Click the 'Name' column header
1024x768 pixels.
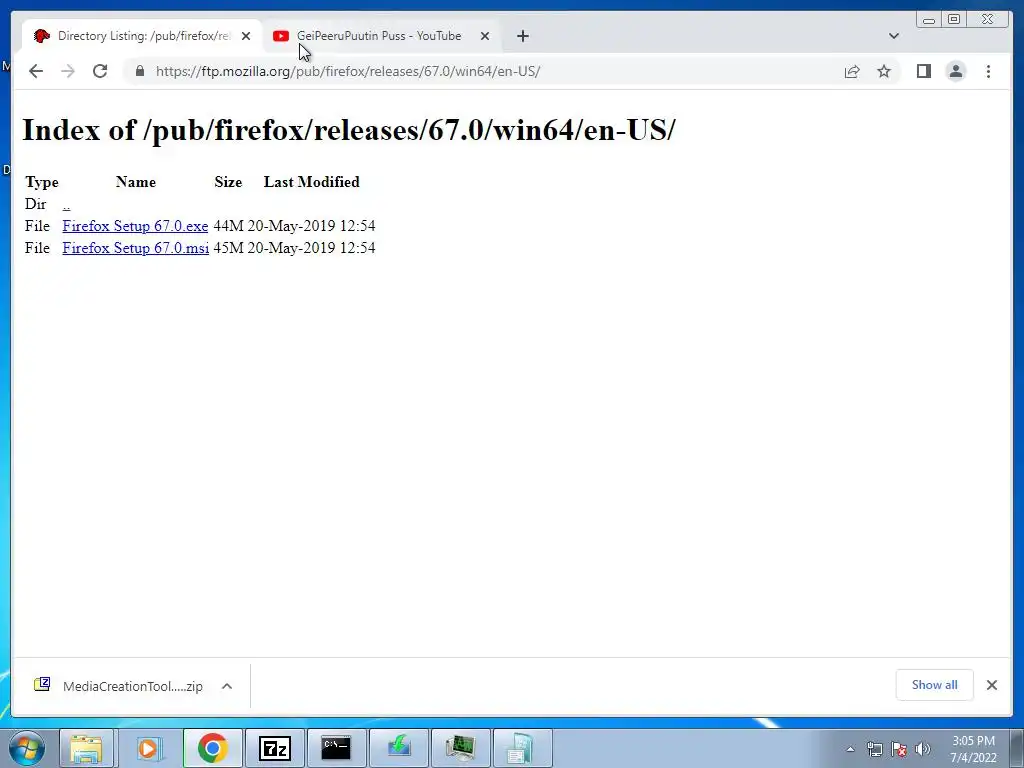[x=136, y=182]
